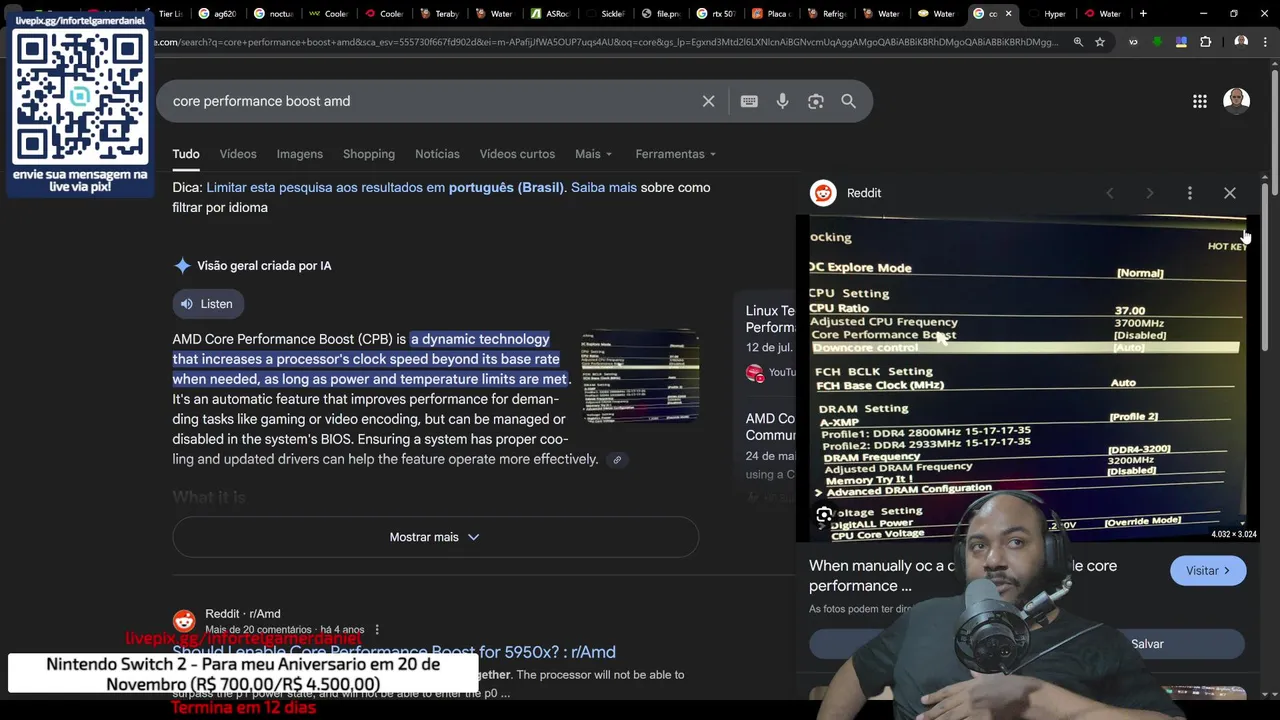Image resolution: width=1280 pixels, height=720 pixels.
Task: Switch to the Shopping tab
Action: (369, 154)
